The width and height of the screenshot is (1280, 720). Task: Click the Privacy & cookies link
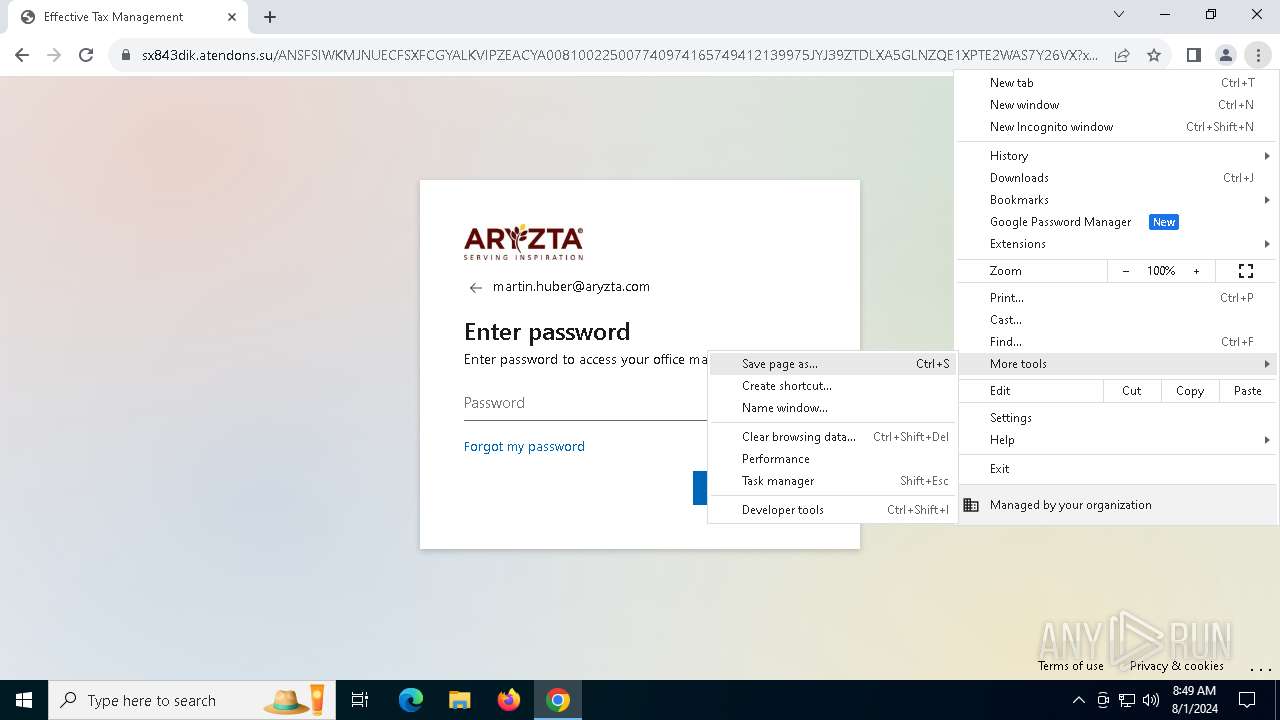click(x=1177, y=666)
